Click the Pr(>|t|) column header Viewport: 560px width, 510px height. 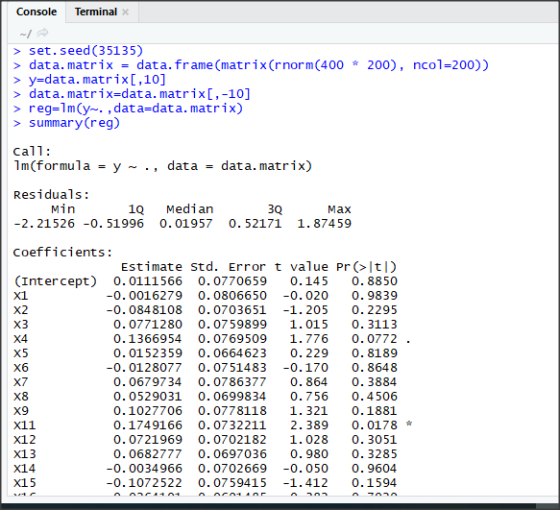(366, 267)
